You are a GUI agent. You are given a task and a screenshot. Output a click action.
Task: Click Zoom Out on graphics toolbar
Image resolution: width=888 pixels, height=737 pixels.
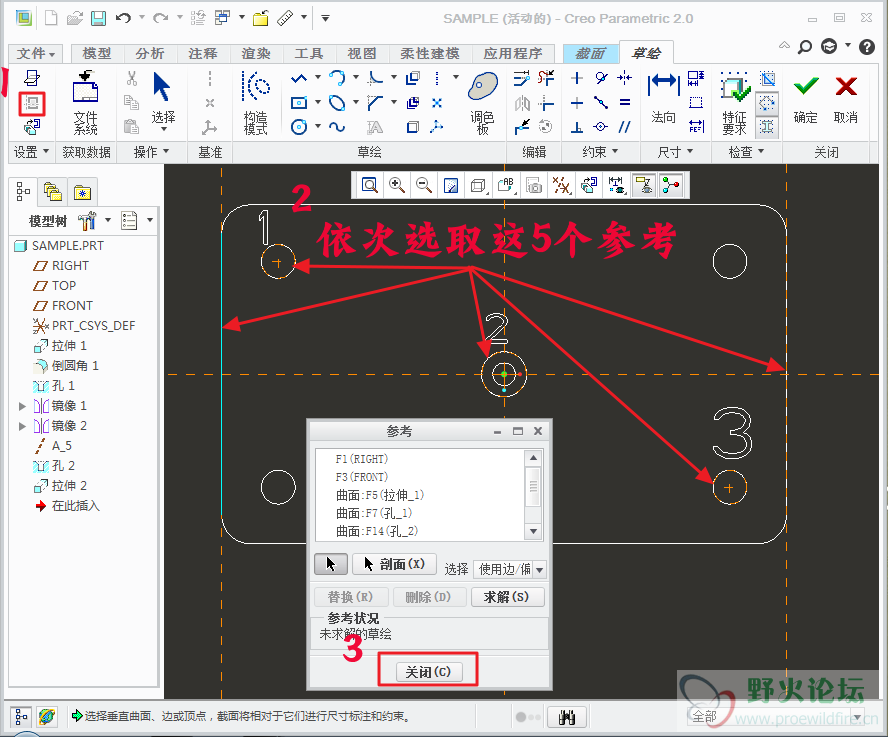(424, 185)
